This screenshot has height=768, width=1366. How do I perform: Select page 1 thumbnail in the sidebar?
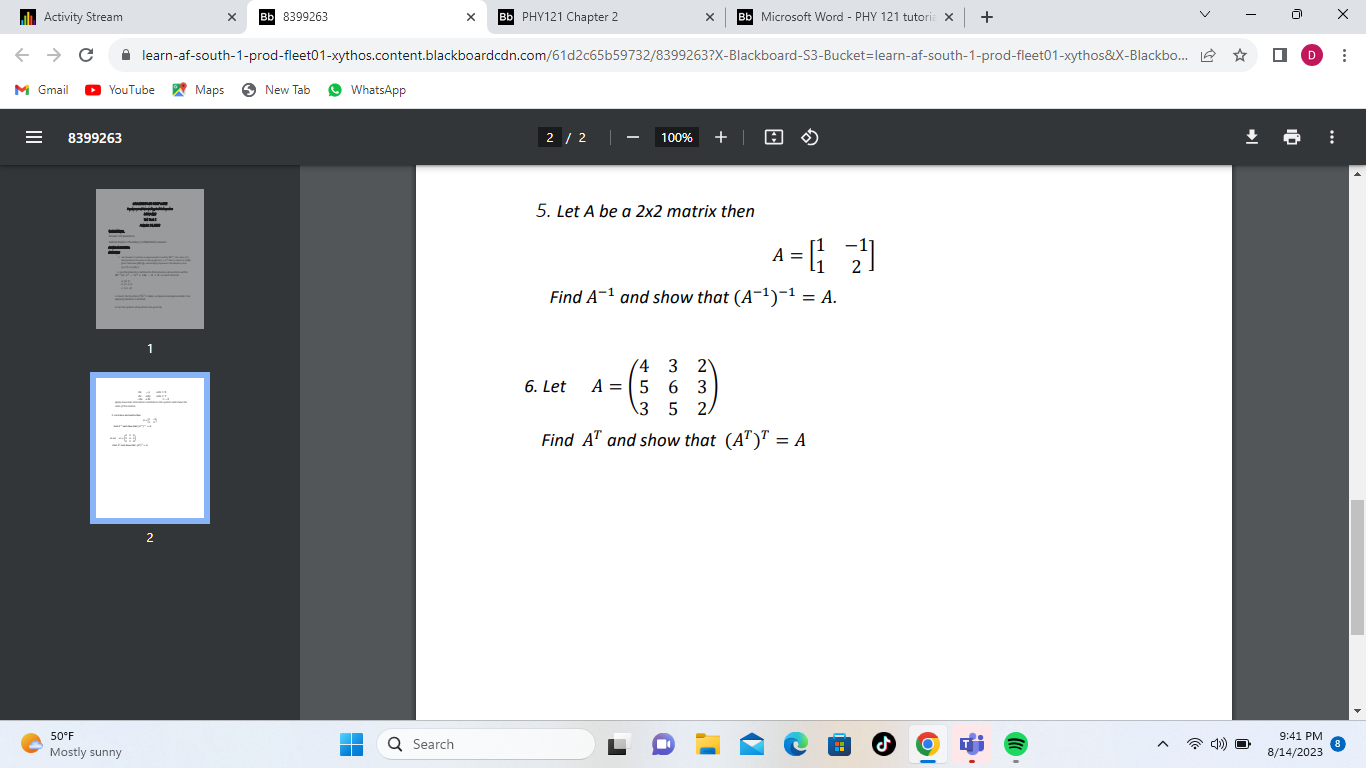pos(149,258)
